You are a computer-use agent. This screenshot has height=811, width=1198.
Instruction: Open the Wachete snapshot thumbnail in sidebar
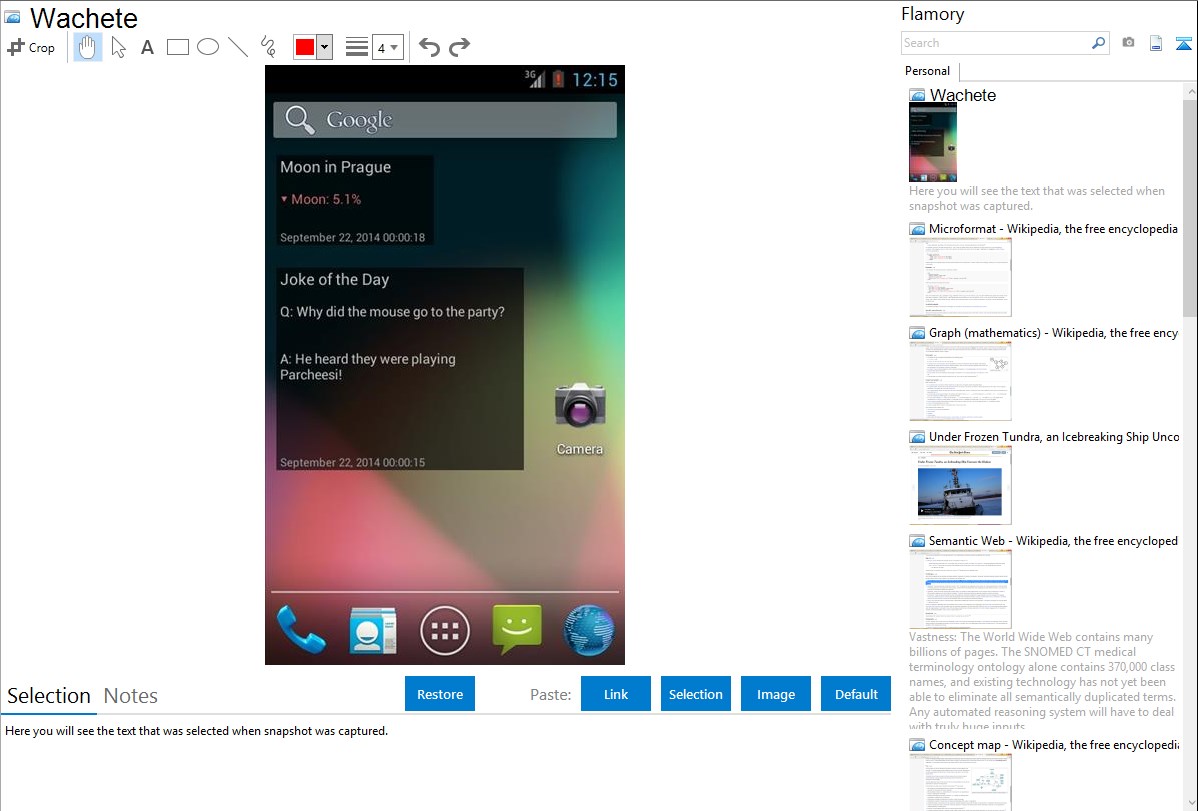tap(933, 142)
